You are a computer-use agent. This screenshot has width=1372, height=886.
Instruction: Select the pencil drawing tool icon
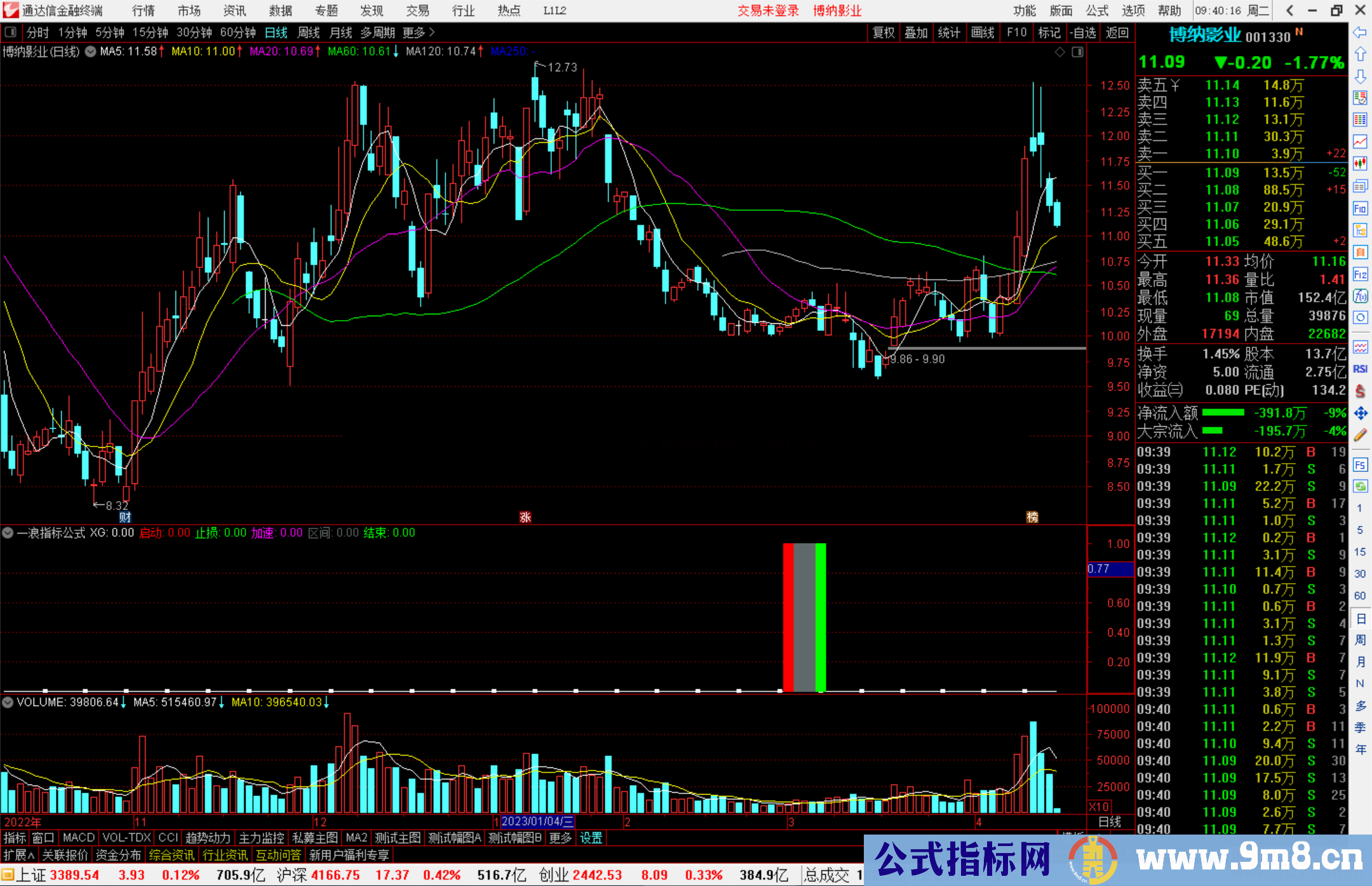1360,435
